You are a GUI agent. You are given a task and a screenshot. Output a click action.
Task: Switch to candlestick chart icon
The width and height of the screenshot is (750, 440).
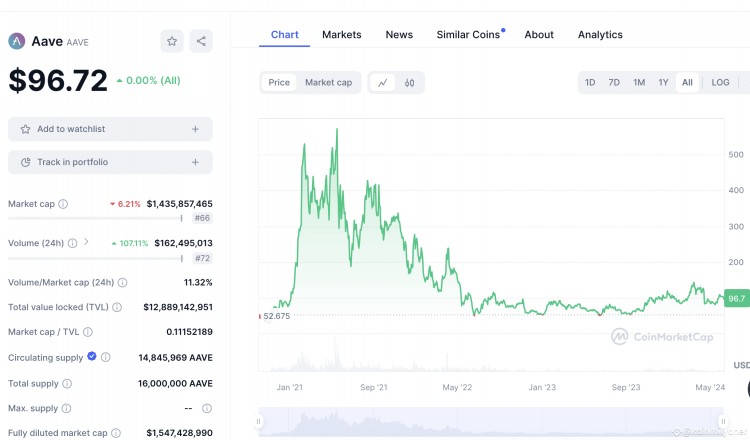point(410,82)
